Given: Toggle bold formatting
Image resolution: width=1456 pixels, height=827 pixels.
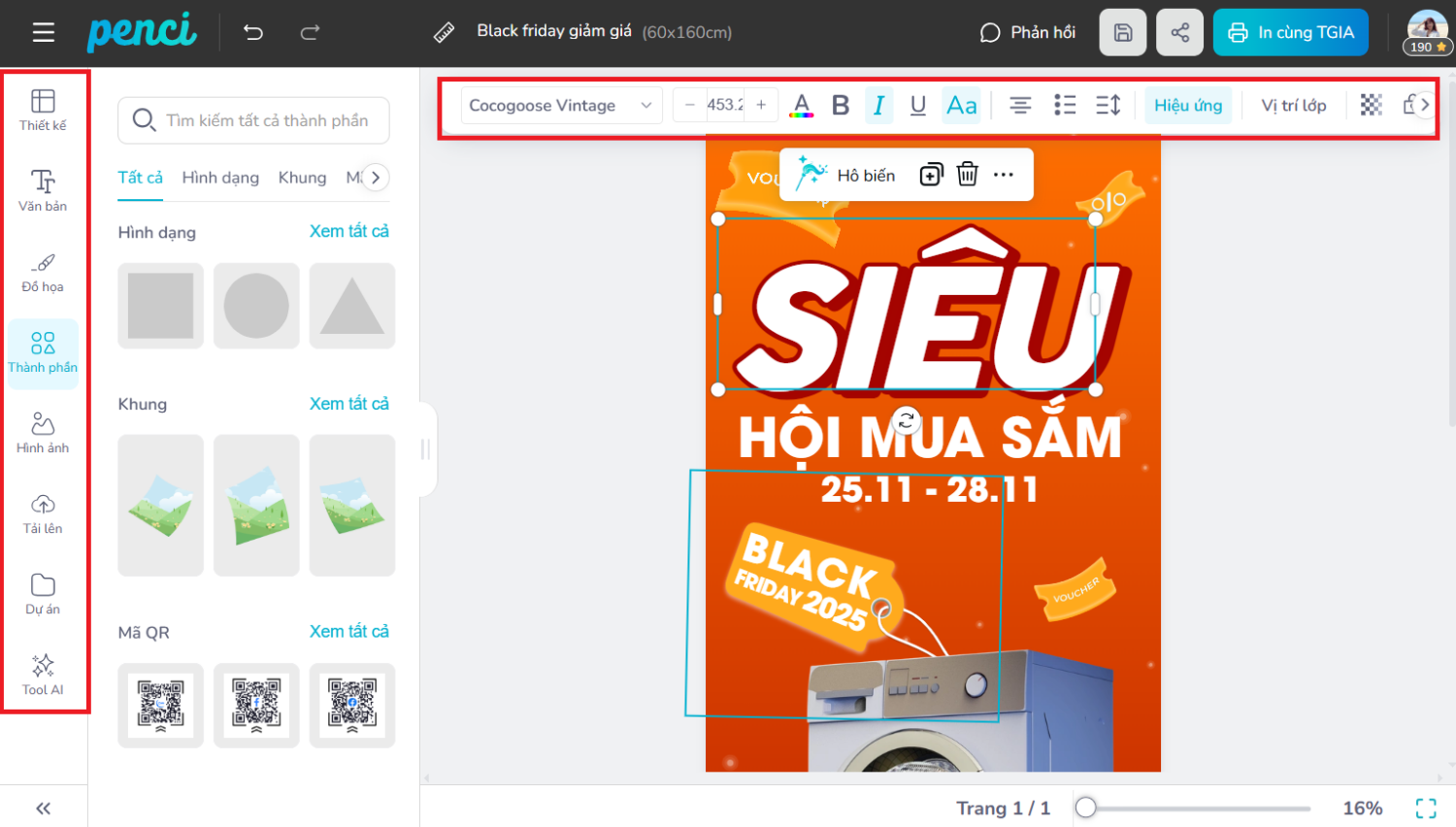Looking at the screenshot, I should 841,105.
